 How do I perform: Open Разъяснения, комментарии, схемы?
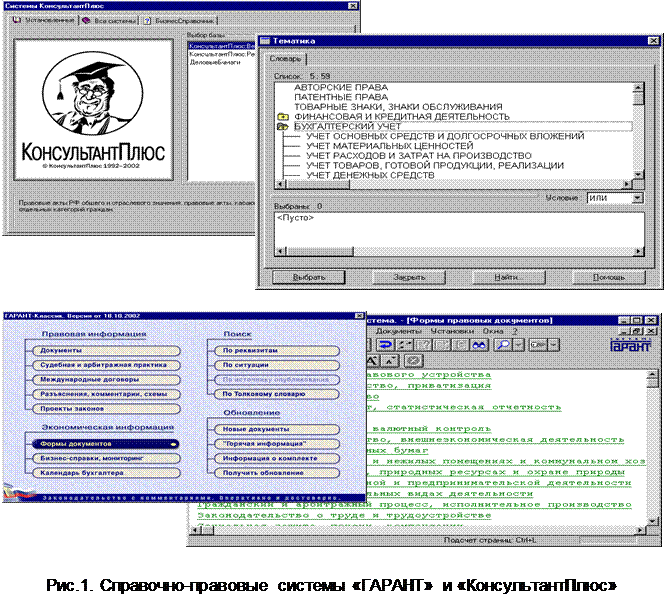pyautogui.click(x=106, y=394)
